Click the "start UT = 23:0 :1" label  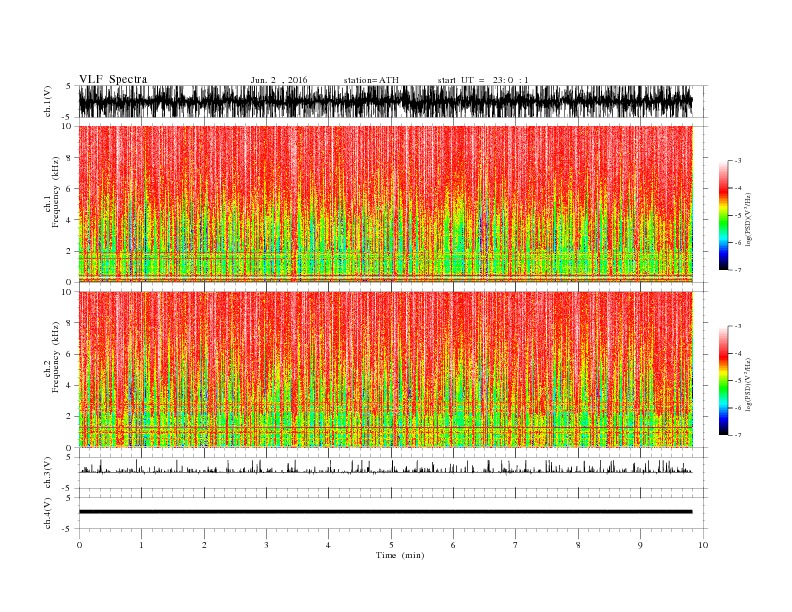[483, 80]
